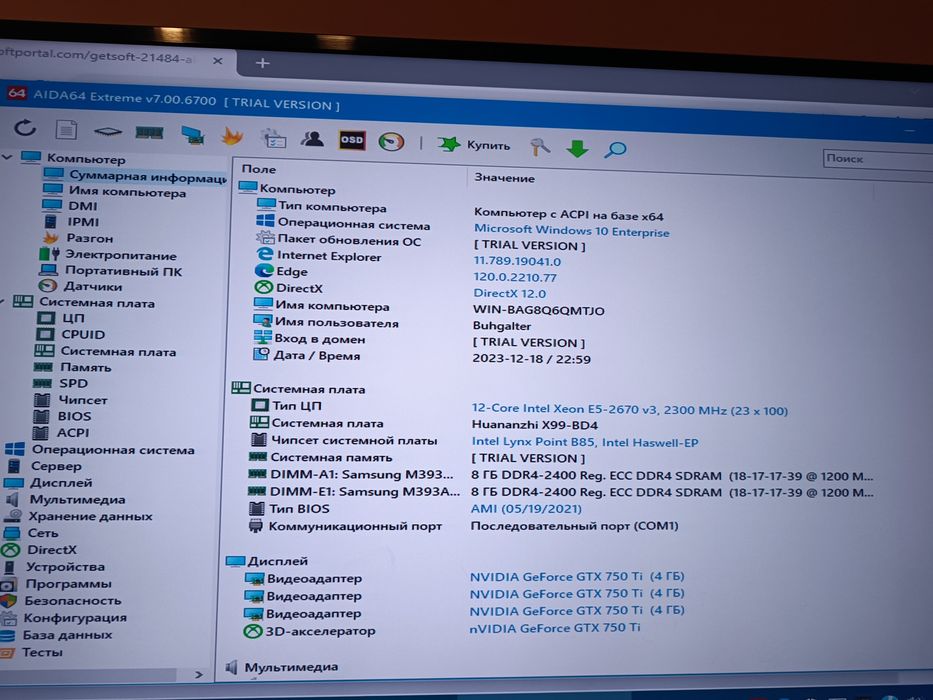Open the Сеть tree category
Image resolution: width=933 pixels, height=700 pixels.
pos(30,533)
